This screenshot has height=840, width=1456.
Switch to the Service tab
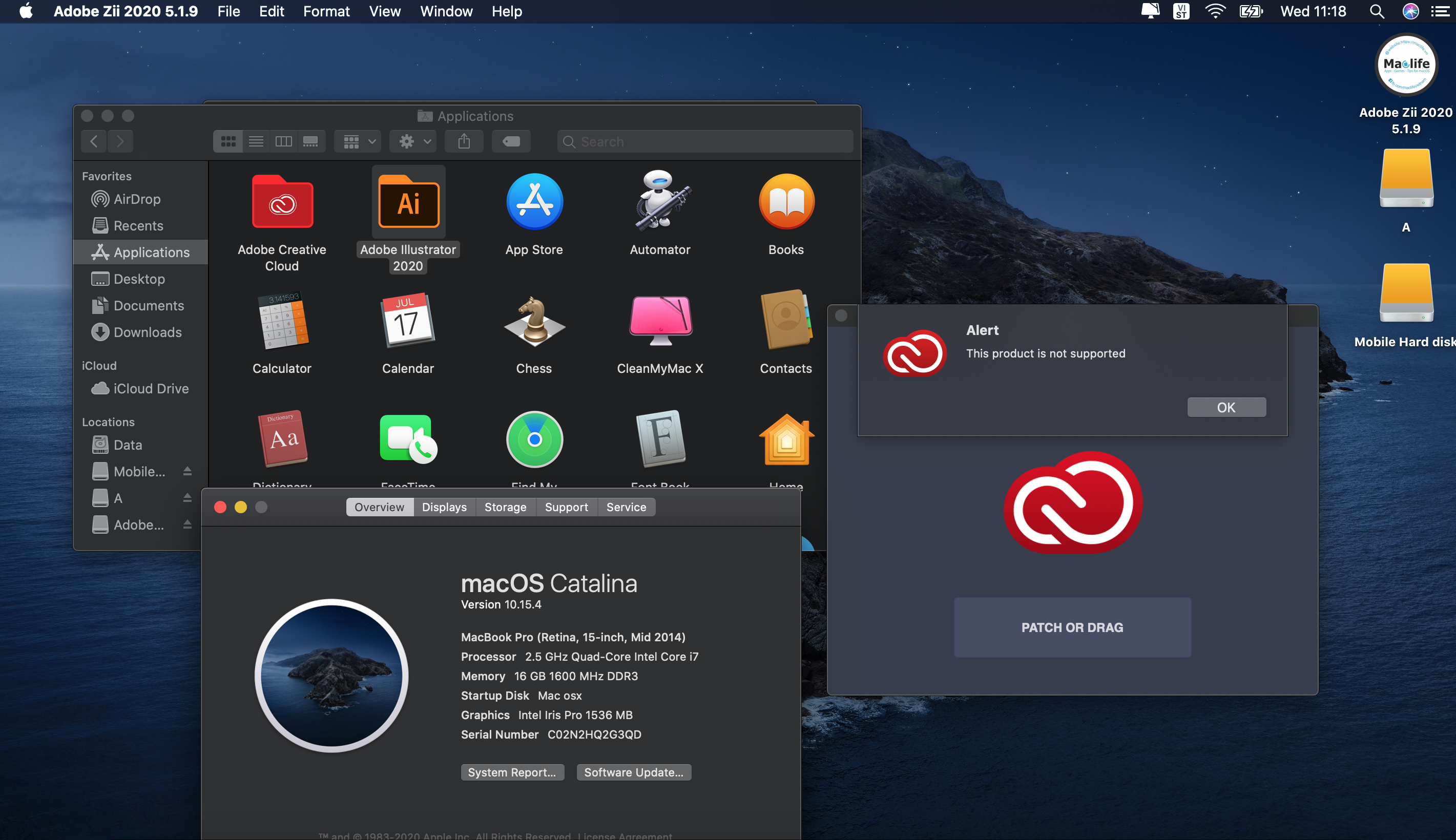pos(627,507)
